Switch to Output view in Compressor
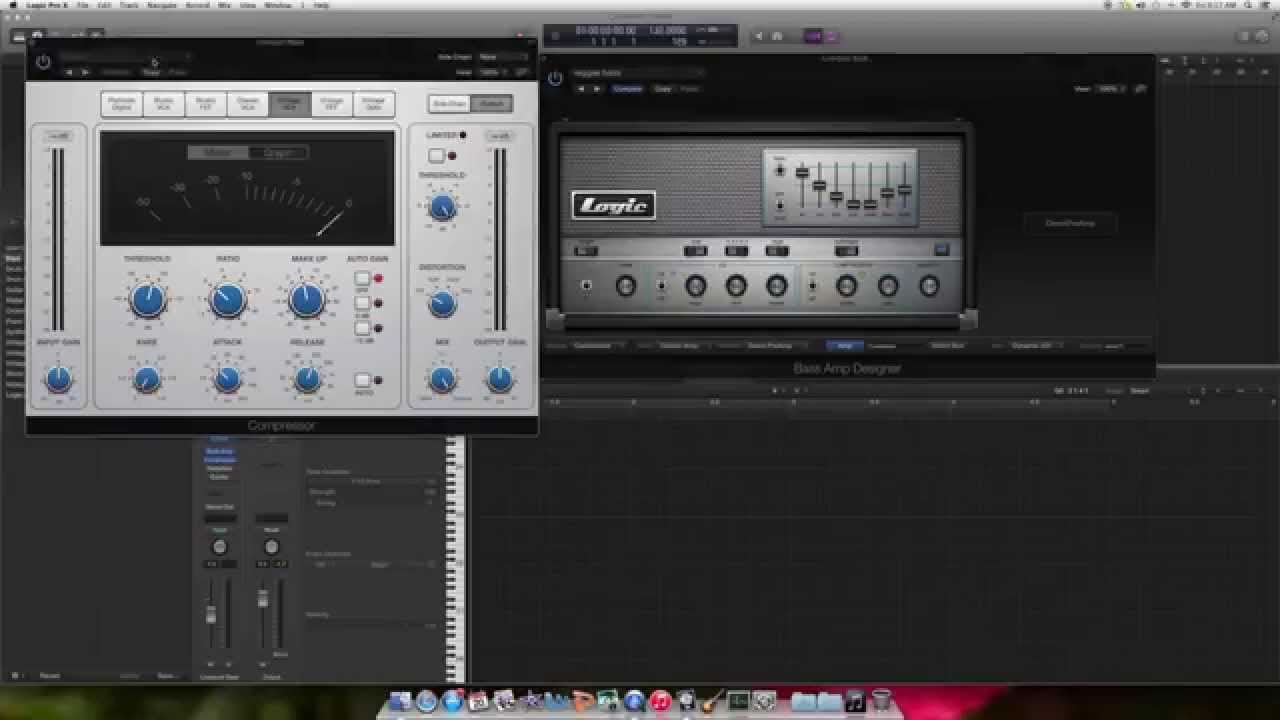 [x=491, y=103]
